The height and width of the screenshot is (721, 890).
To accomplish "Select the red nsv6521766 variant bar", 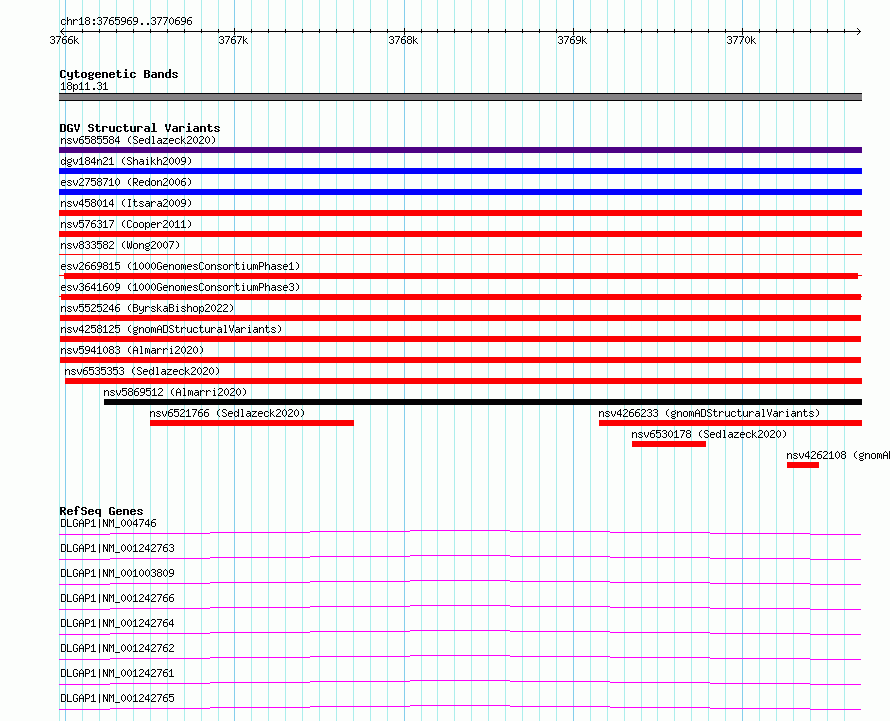I will coord(252,423).
